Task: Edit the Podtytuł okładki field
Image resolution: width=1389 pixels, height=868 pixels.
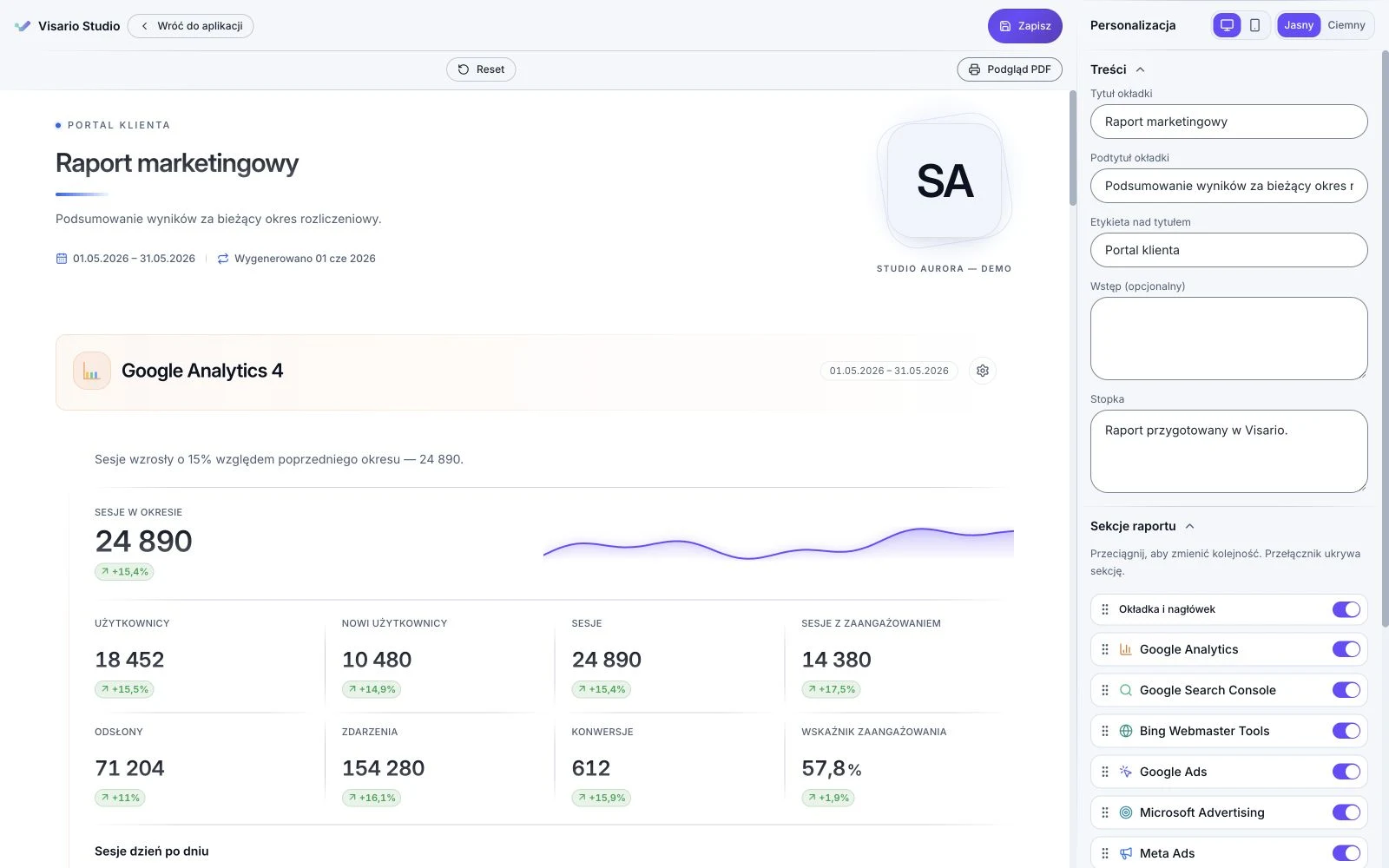Action: 1228,186
